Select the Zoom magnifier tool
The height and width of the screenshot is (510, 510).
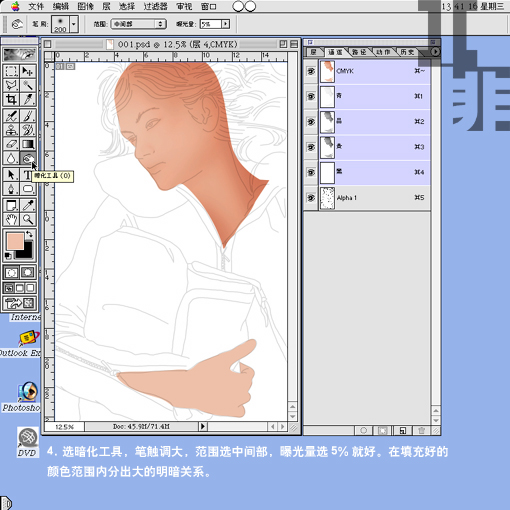(28, 219)
